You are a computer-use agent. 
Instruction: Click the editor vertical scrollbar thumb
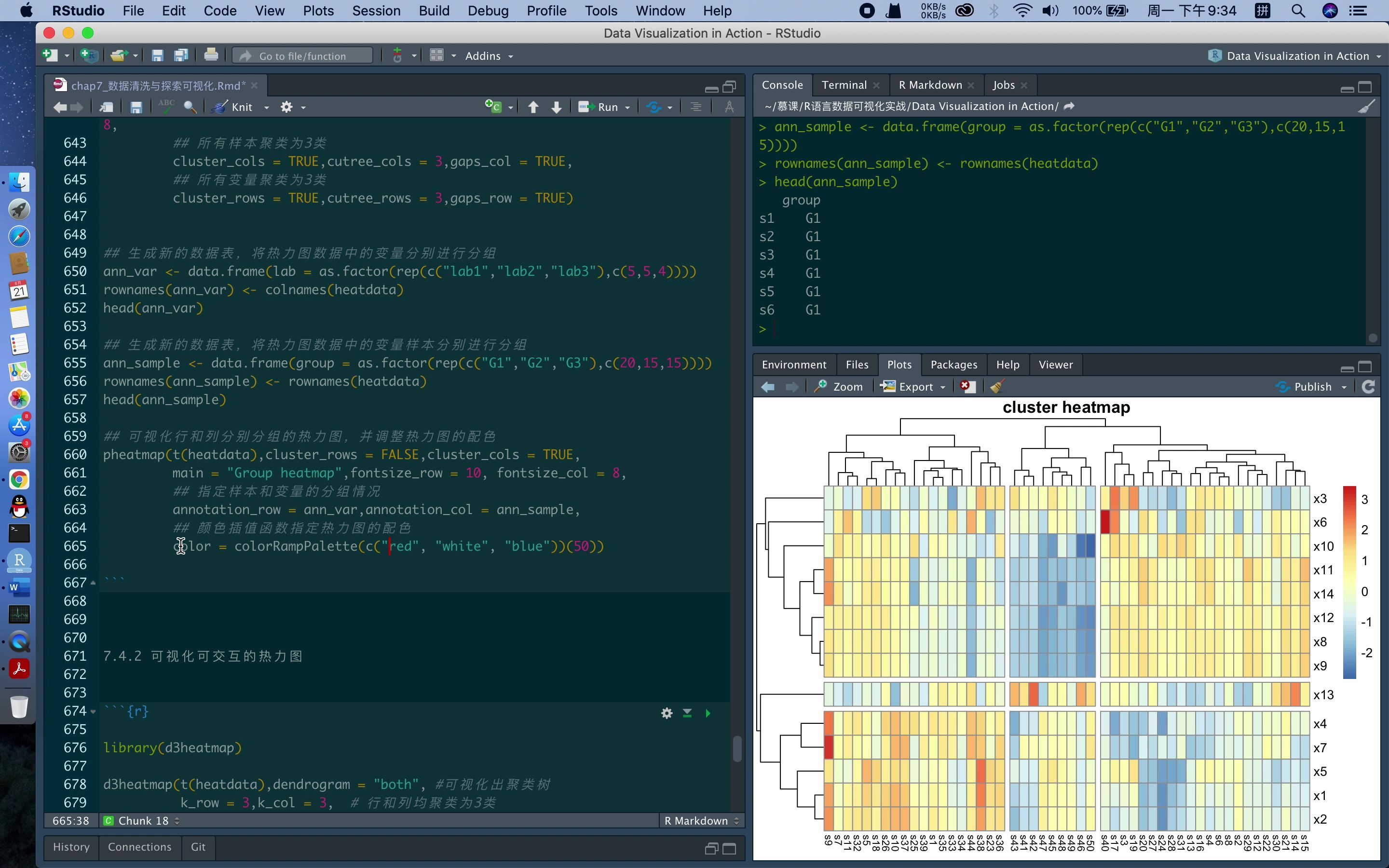pos(737,748)
